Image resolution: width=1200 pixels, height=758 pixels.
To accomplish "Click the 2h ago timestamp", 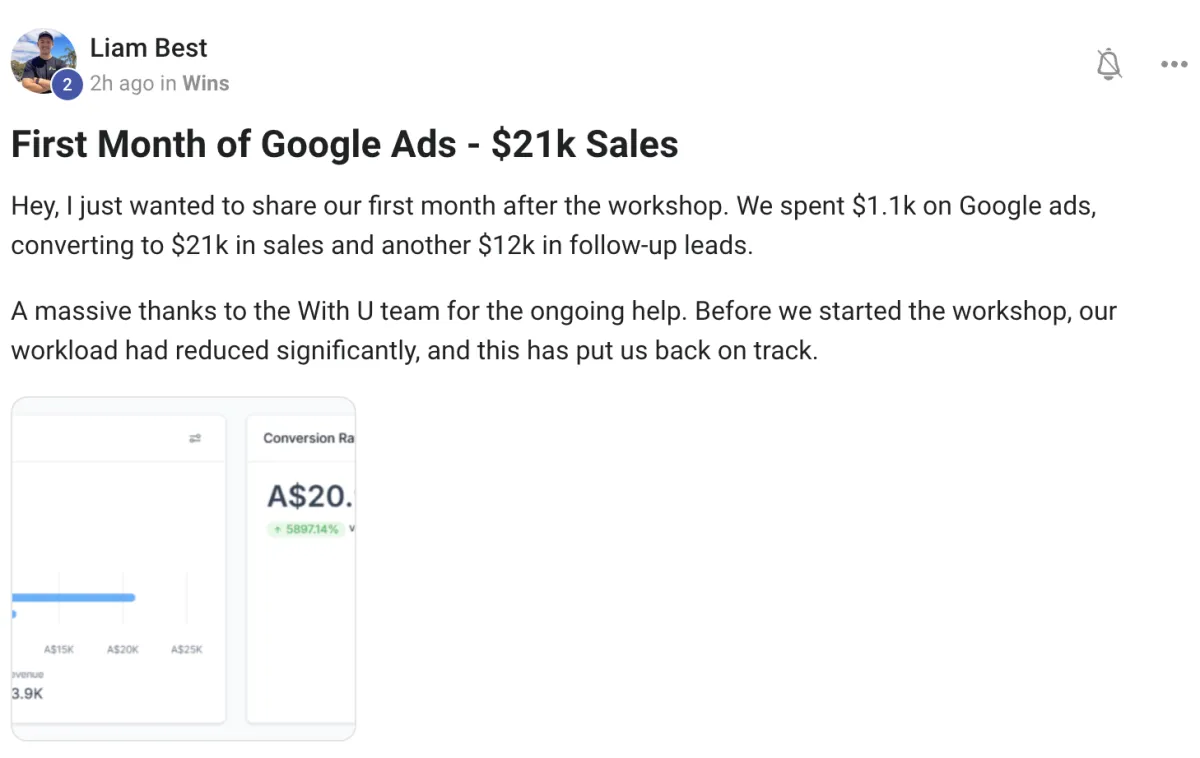I will (121, 84).
